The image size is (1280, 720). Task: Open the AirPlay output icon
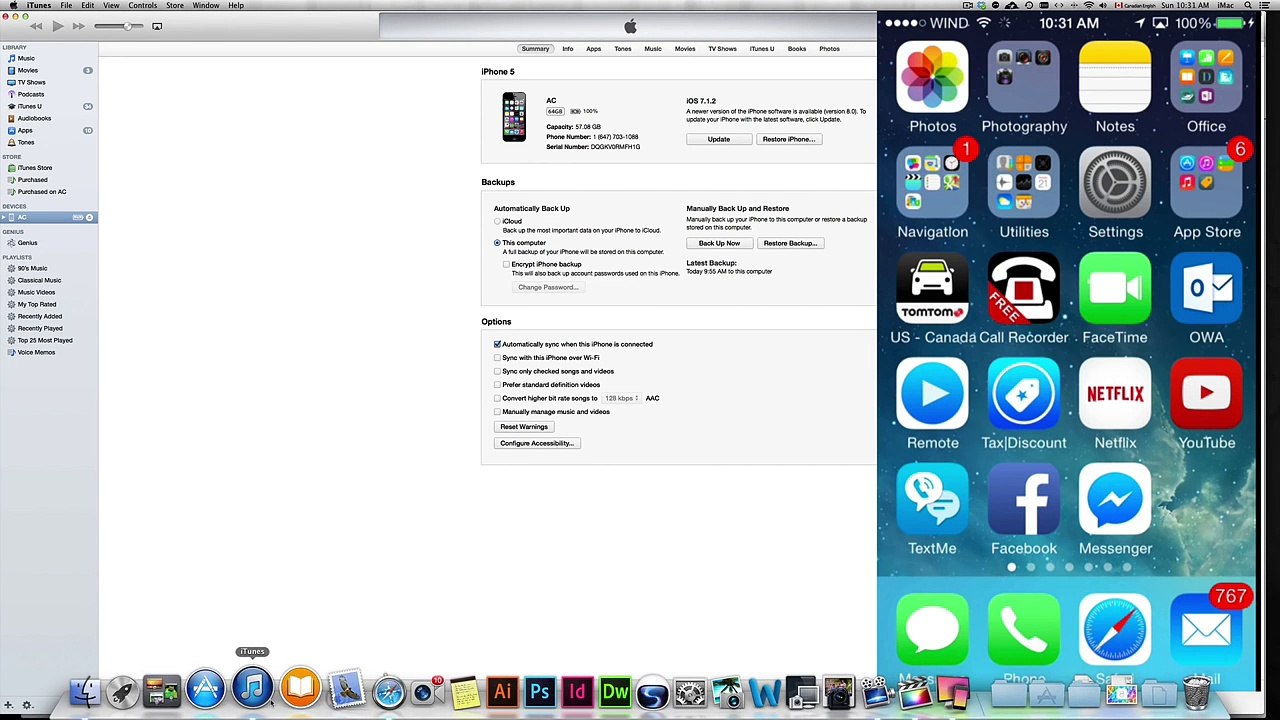(157, 26)
